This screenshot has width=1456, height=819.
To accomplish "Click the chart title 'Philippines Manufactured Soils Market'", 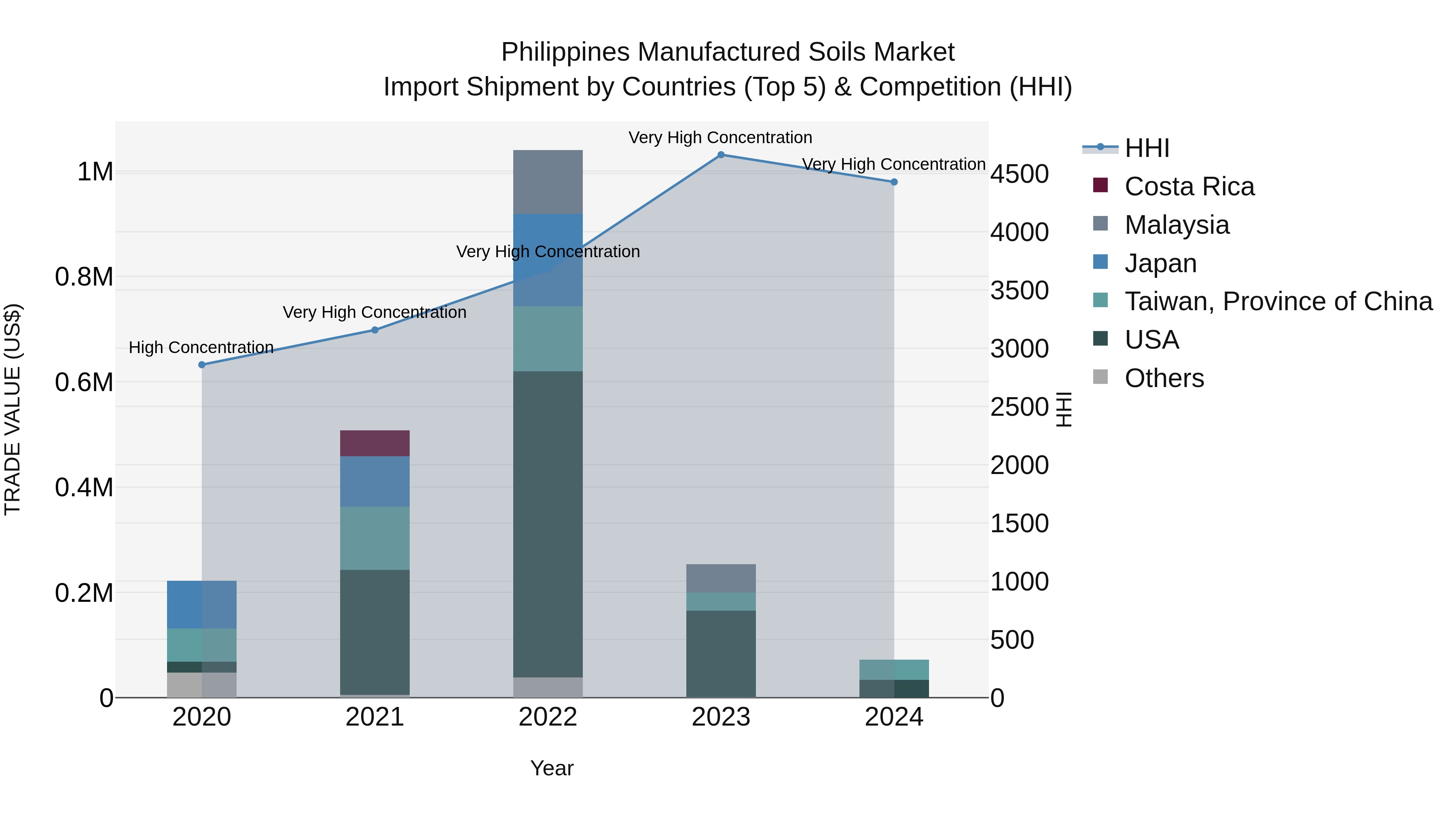I will pyautogui.click(x=728, y=52).
